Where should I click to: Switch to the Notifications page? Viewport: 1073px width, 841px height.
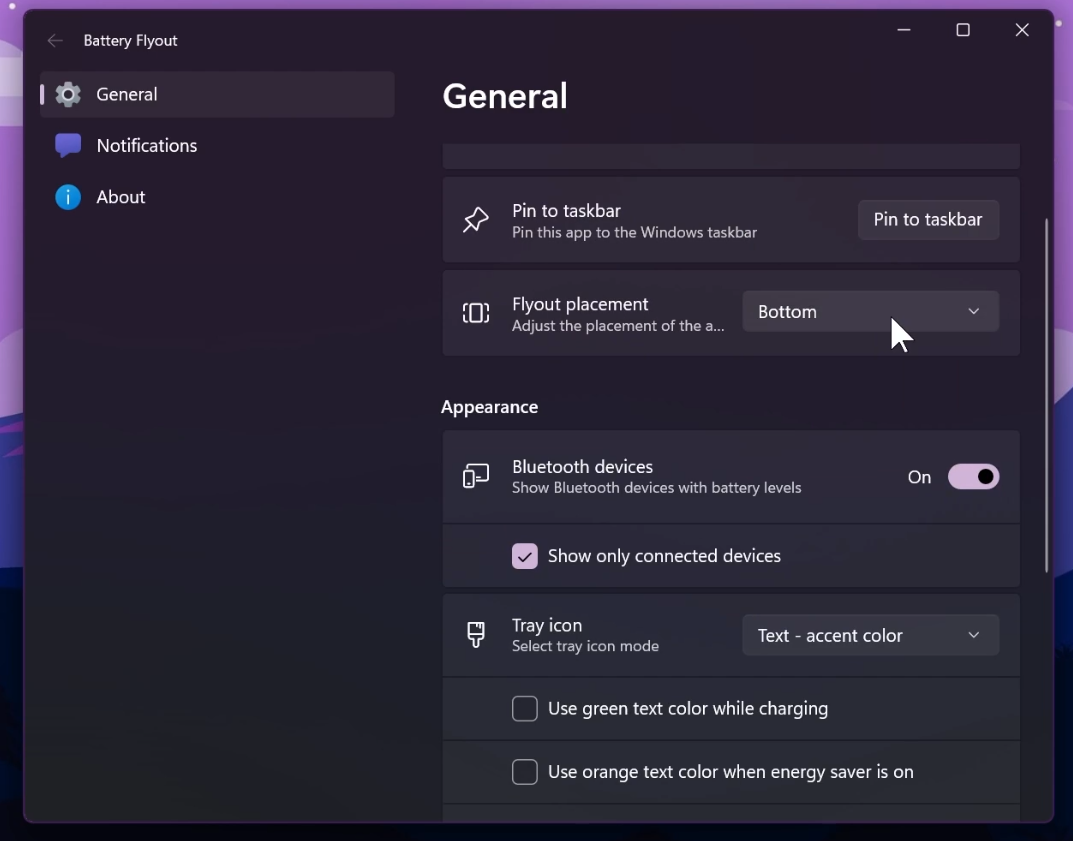[147, 145]
